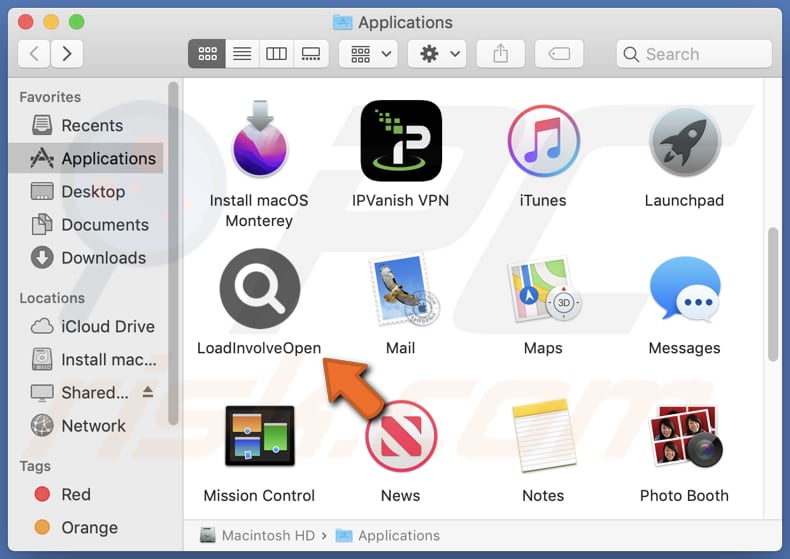The image size is (790, 559).
Task: Click the Applications folder icon in title bar
Action: click(x=343, y=22)
